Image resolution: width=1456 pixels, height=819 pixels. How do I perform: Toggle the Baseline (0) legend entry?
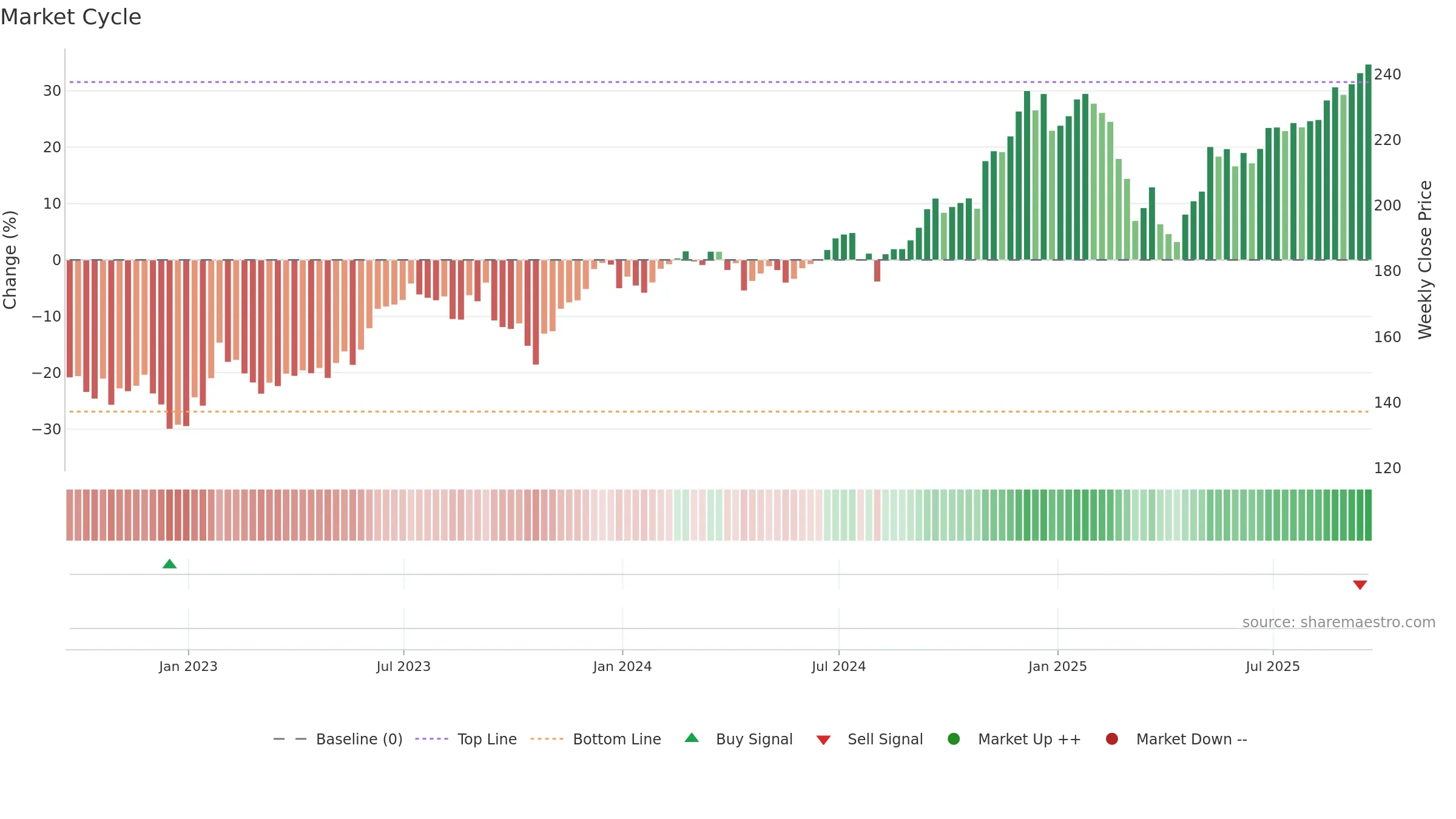click(x=338, y=739)
